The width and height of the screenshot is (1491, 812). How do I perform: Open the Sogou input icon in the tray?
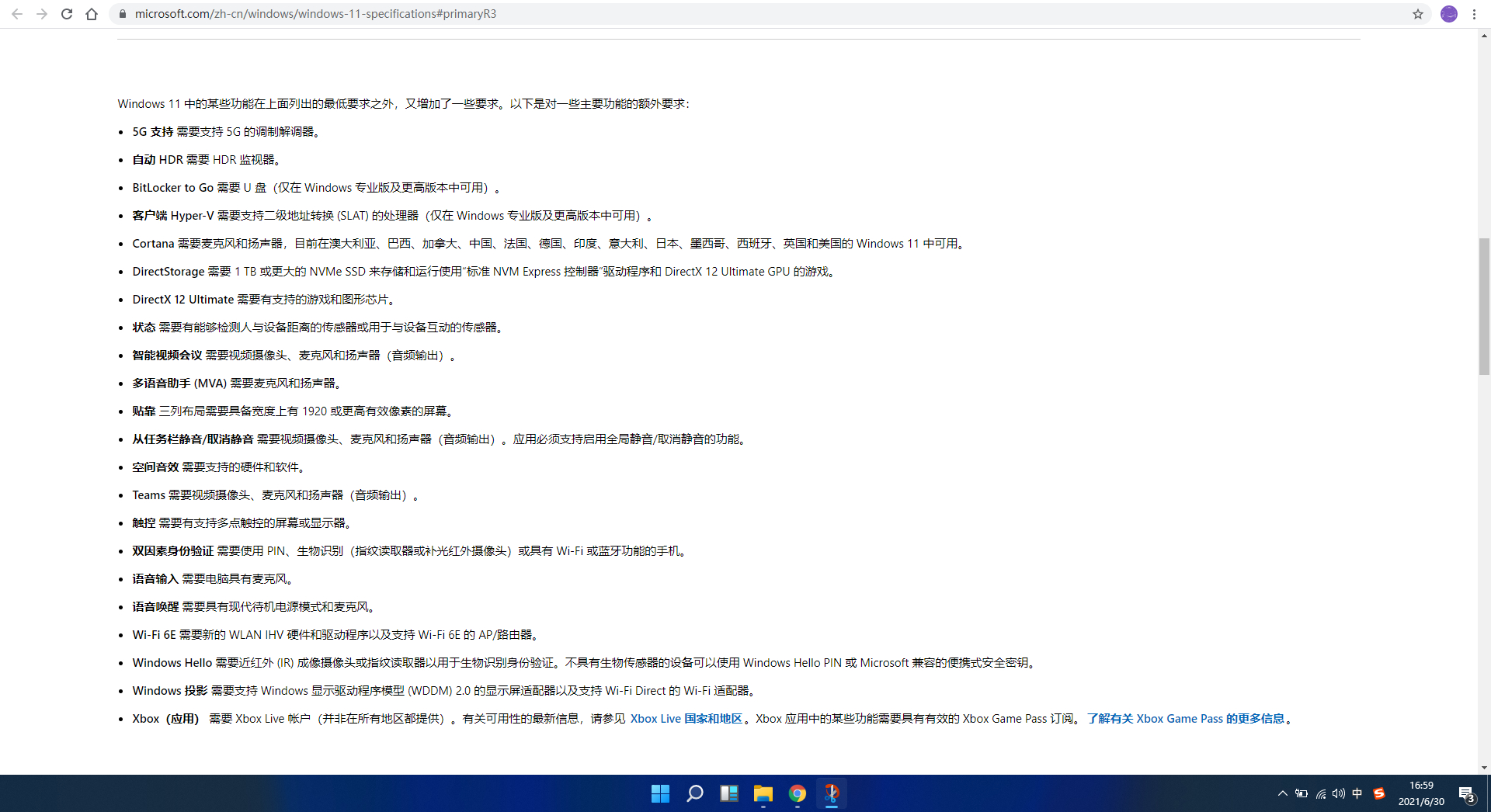pos(1380,793)
